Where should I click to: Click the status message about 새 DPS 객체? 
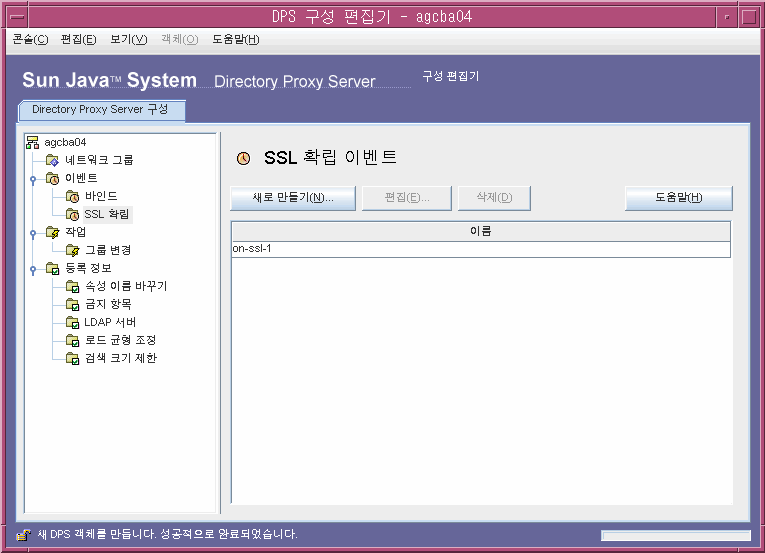[x=167, y=534]
